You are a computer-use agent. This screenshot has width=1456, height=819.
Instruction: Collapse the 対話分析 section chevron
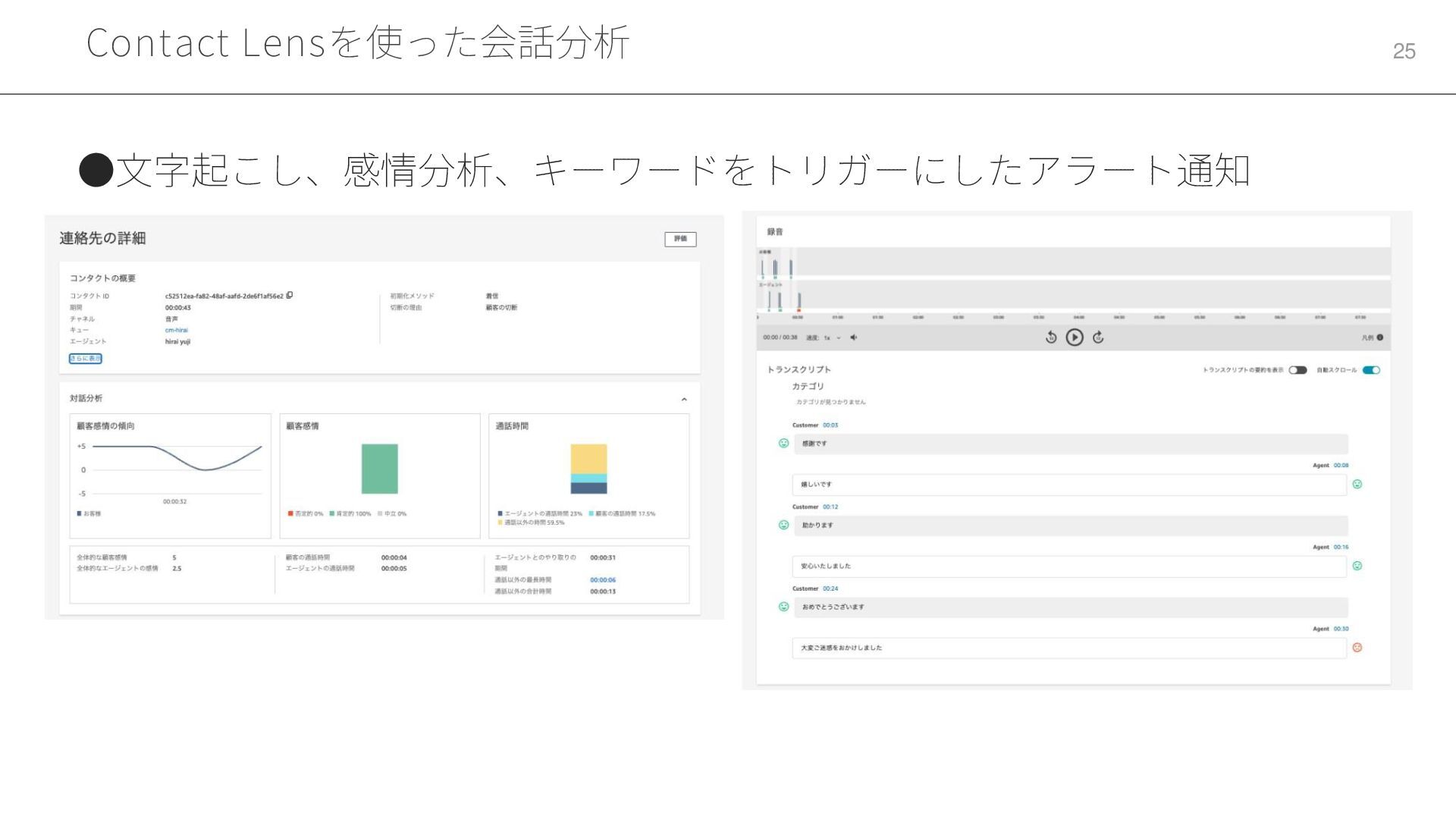click(x=684, y=400)
